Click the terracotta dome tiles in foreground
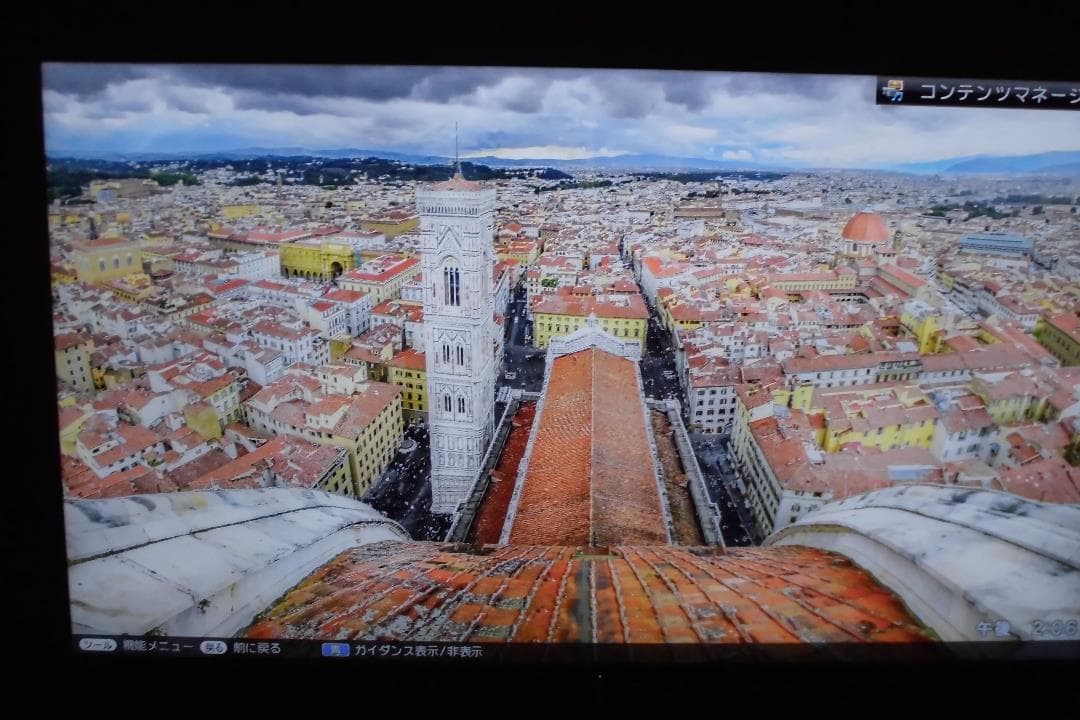This screenshot has width=1080, height=720. [590, 595]
